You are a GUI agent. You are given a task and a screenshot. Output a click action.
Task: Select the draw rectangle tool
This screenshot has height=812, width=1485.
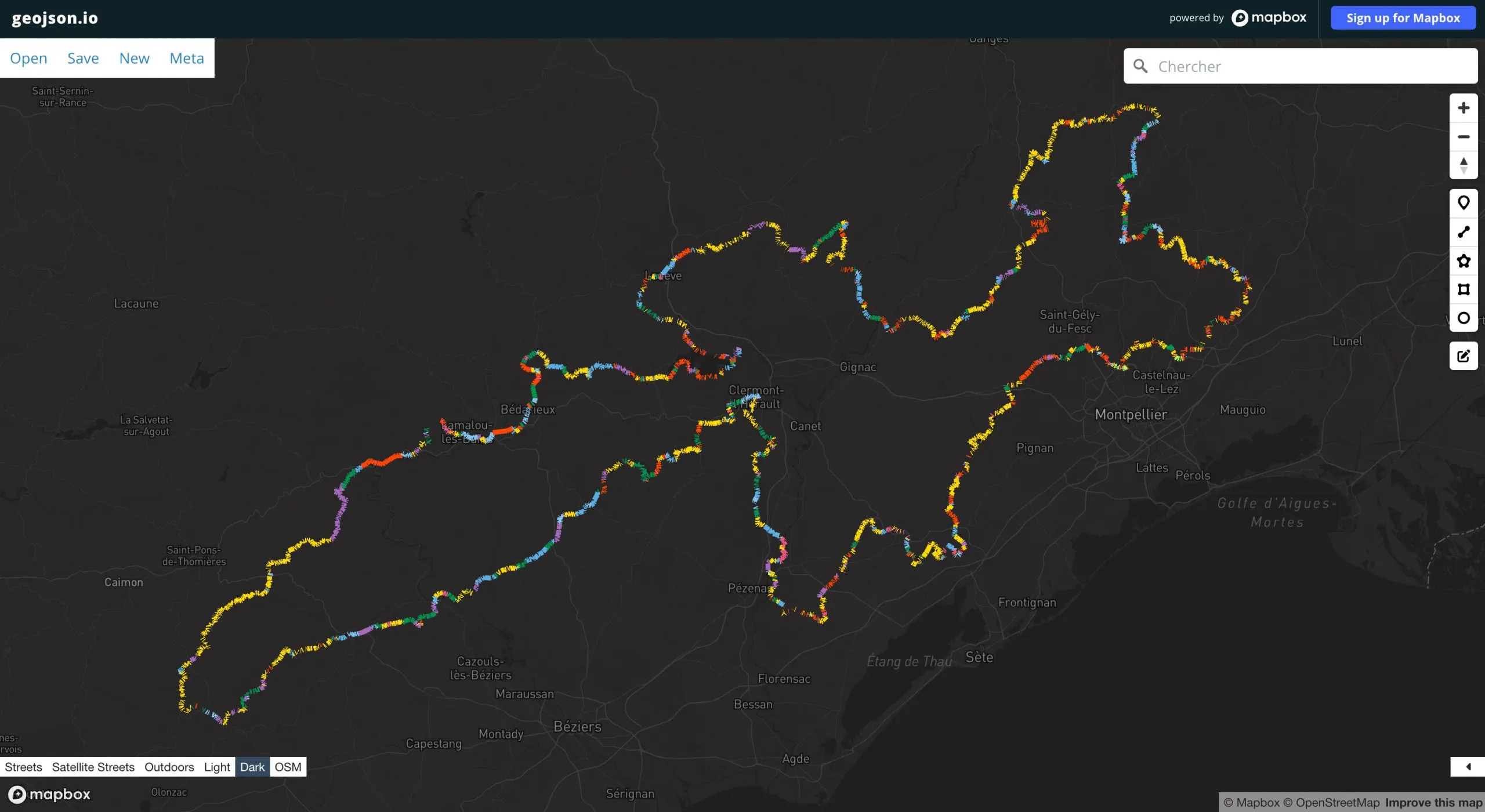coord(1464,289)
